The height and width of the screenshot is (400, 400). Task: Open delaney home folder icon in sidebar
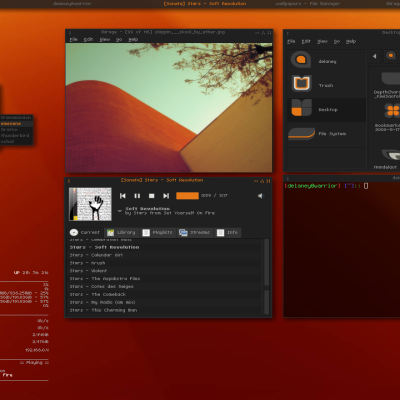pyautogui.click(x=301, y=60)
